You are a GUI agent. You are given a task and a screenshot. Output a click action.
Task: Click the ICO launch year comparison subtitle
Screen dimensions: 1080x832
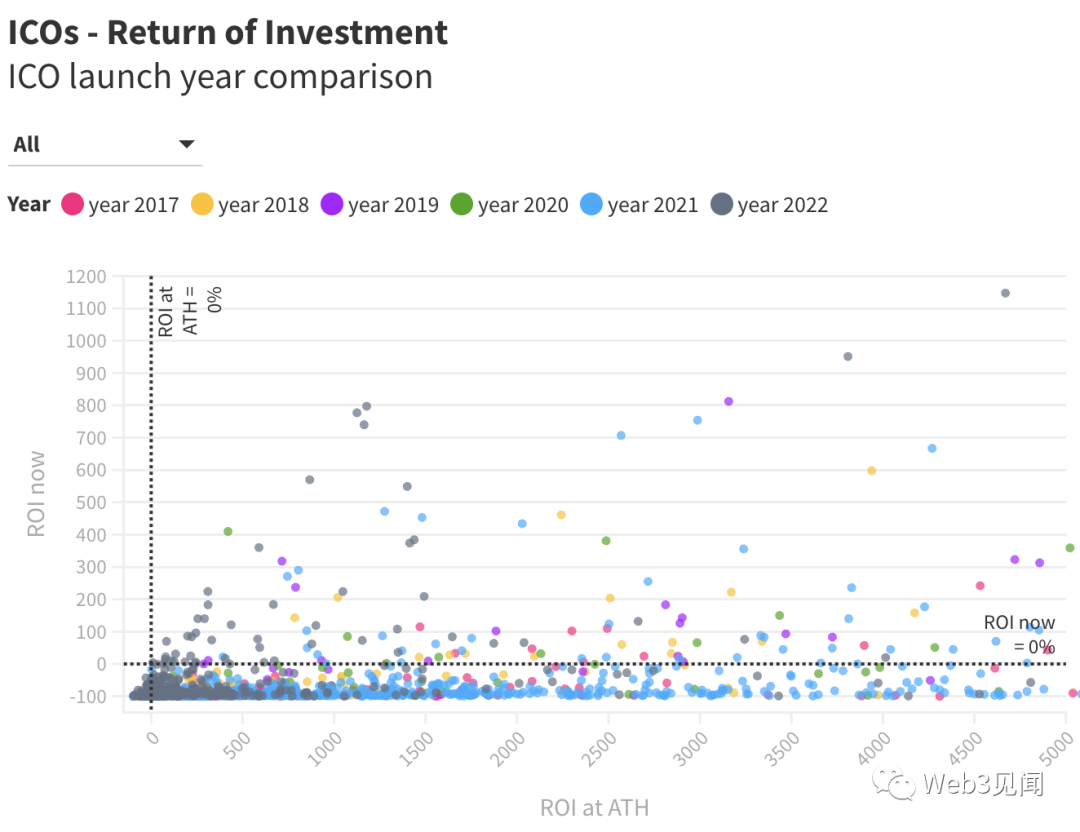click(x=222, y=76)
